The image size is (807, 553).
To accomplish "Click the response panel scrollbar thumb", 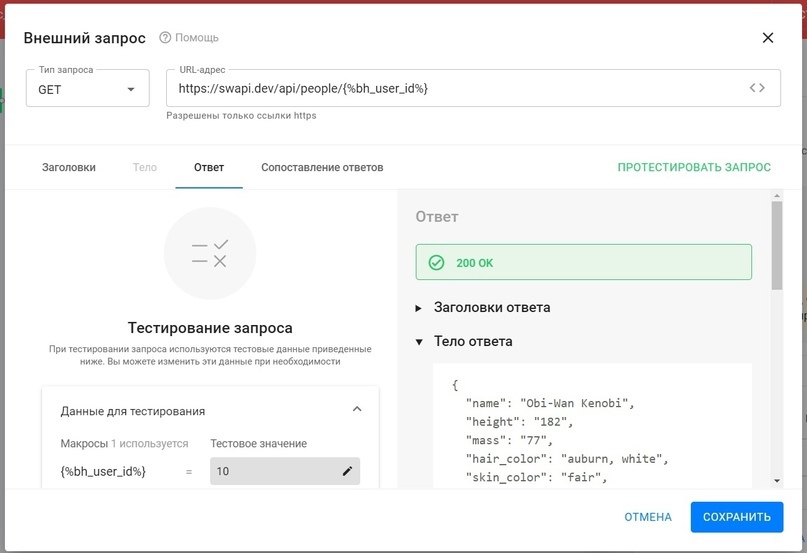I will (x=777, y=245).
